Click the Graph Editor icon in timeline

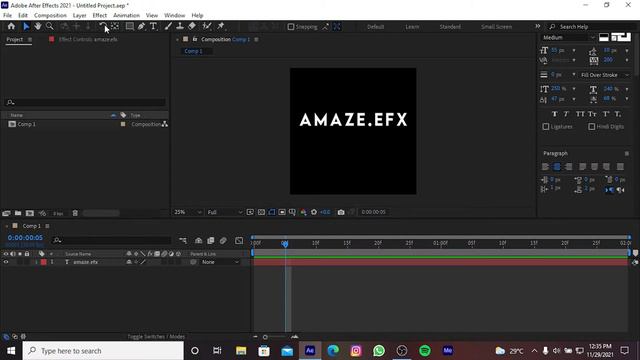pyautogui.click(x=239, y=241)
